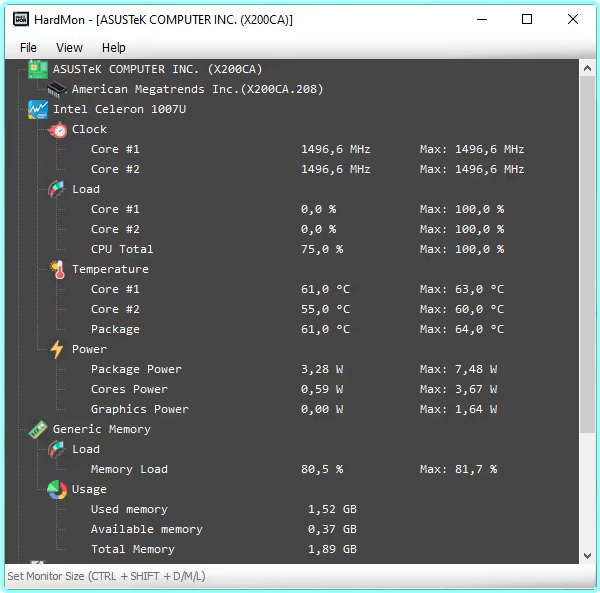Click the Max: 64,0 °C package value
600x593 pixels.
462,329
